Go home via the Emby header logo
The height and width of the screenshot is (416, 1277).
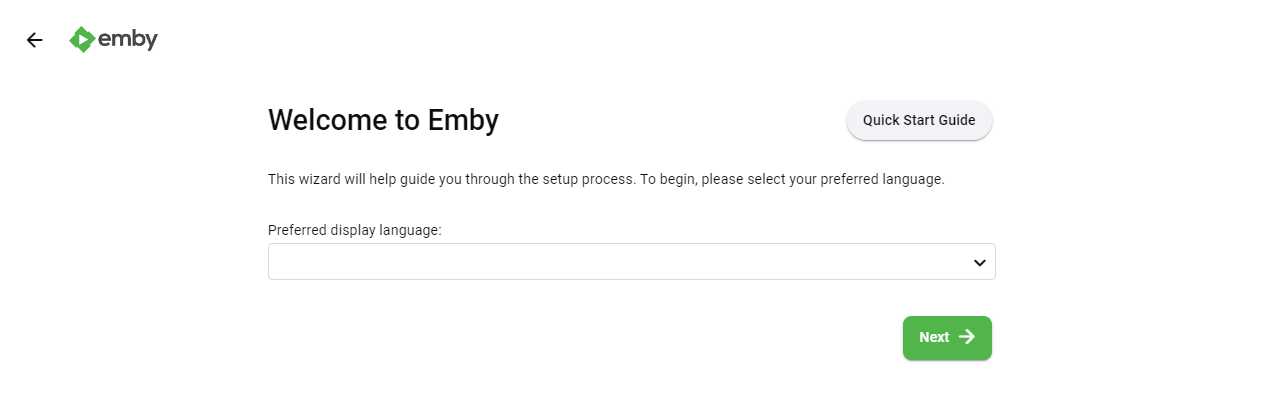(x=113, y=39)
